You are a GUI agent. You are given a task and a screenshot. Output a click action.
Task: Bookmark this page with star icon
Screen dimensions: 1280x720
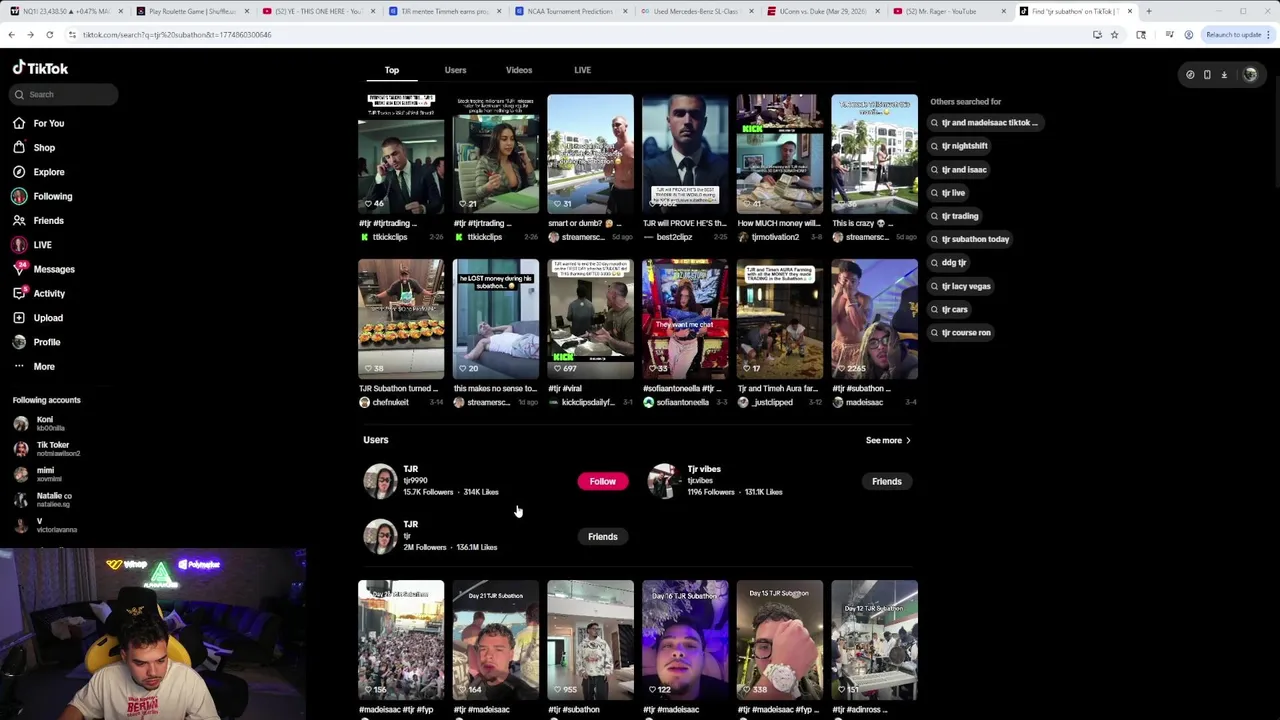tap(1114, 35)
